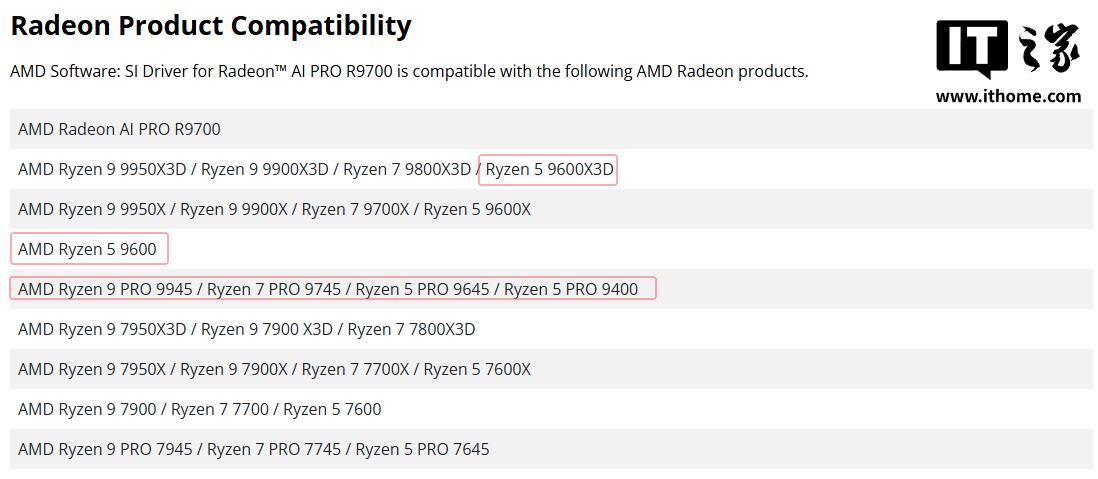Select the AMD Radeon AI PRO R9700 row
The width and height of the screenshot is (1098, 479).
click(550, 129)
